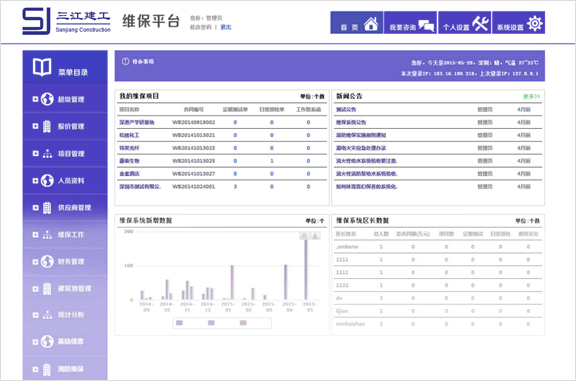This screenshot has height=381, width=576.
Task: Open project with contract WB20140919002
Action: click(x=137, y=122)
